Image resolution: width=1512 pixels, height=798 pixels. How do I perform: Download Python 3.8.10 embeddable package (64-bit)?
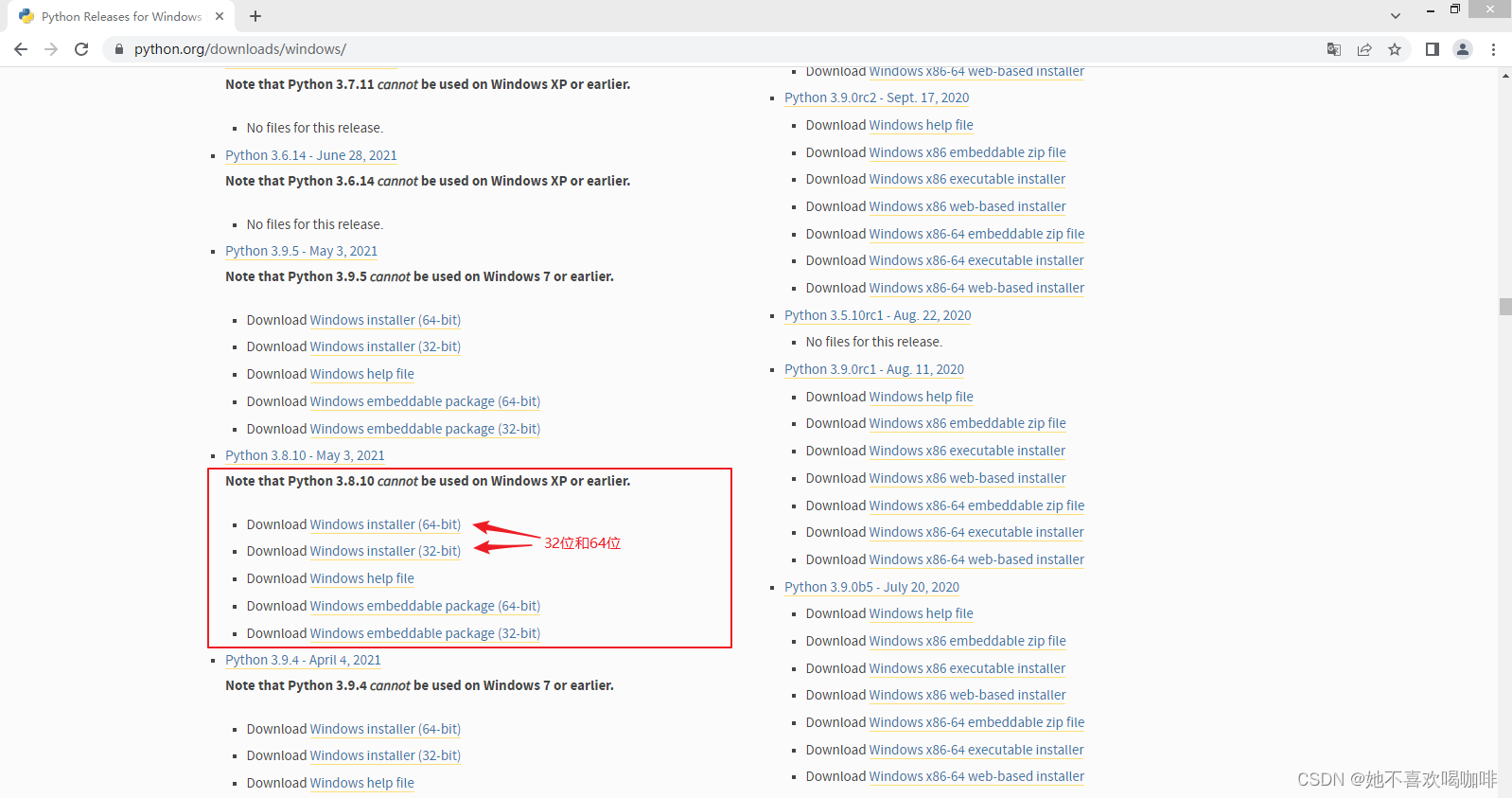click(425, 606)
